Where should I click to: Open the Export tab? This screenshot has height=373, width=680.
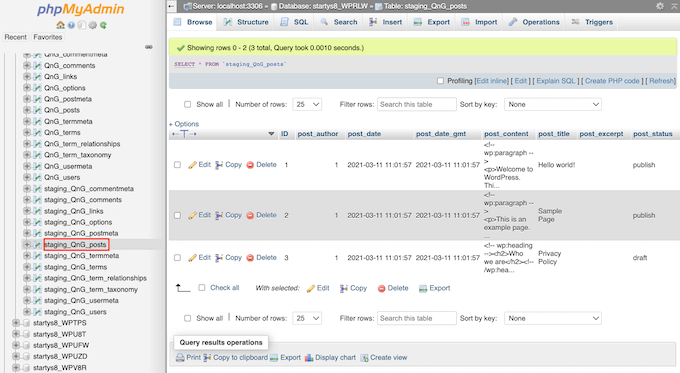[432, 22]
